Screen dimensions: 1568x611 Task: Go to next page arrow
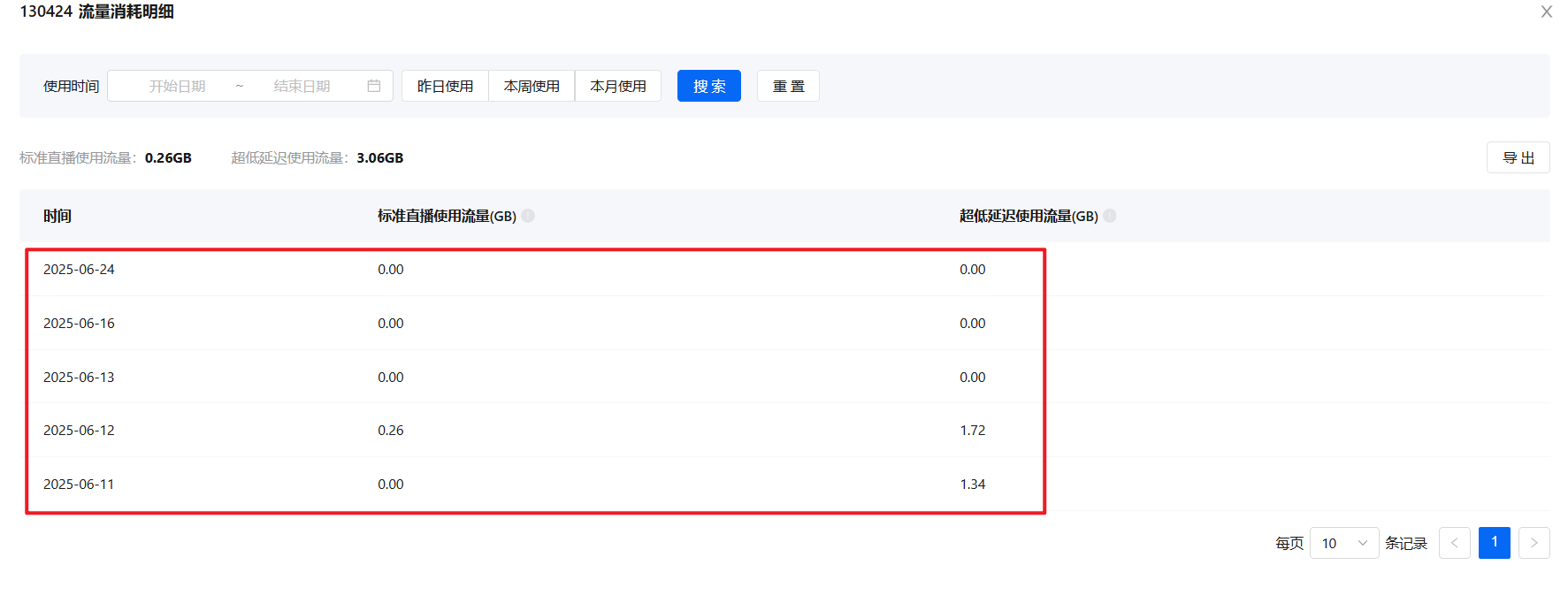pos(1534,543)
